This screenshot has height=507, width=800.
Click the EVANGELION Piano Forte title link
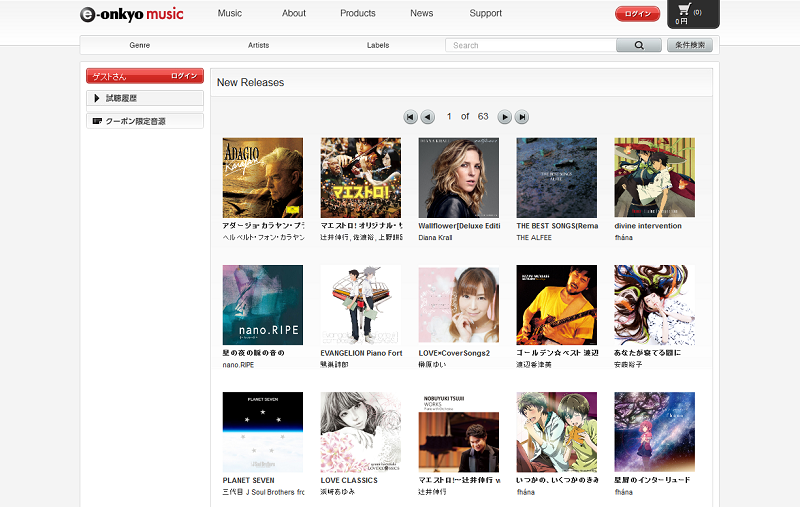click(x=361, y=353)
